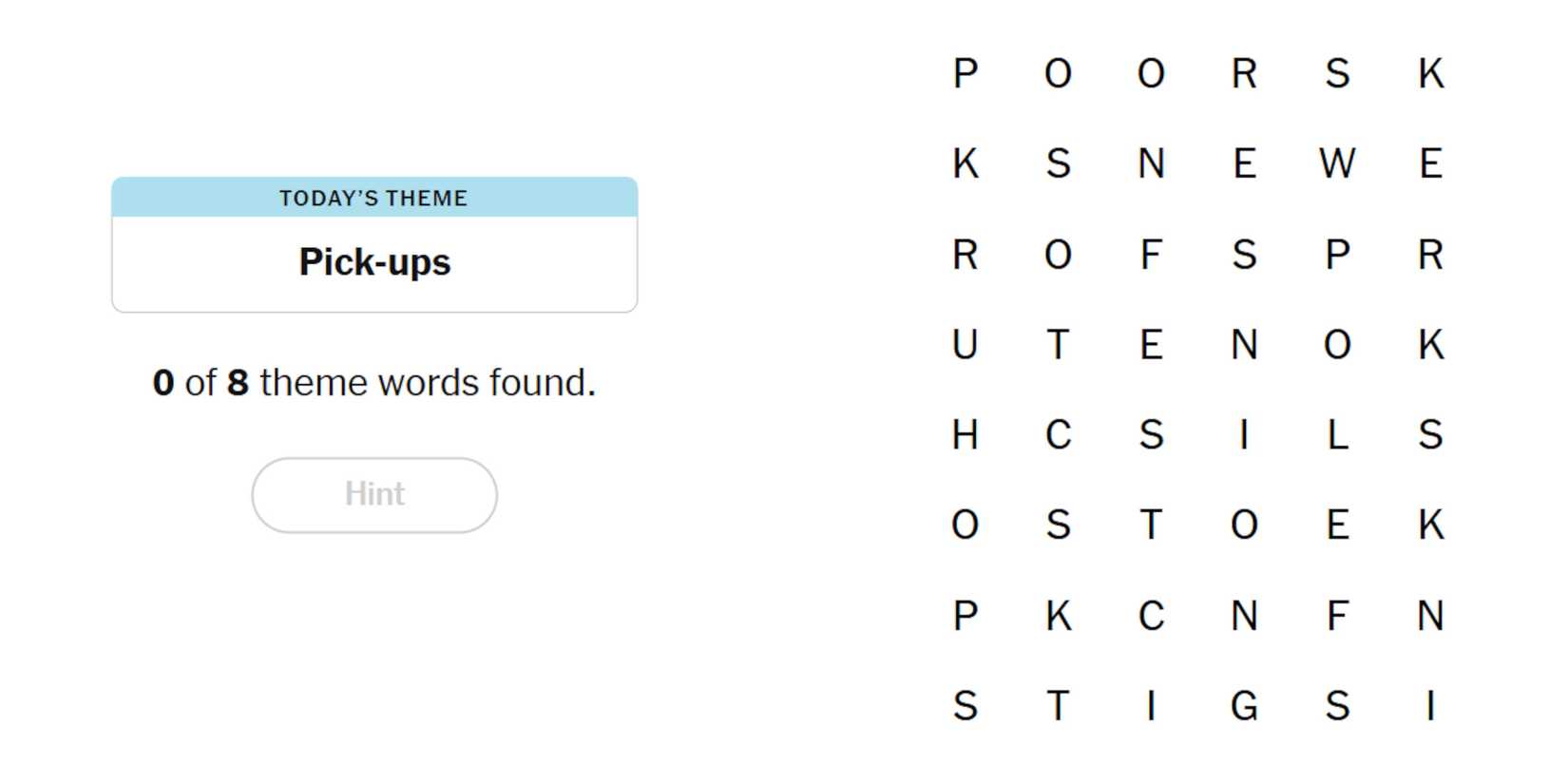
Task: Select the E between O and K
Action: [x=1337, y=525]
